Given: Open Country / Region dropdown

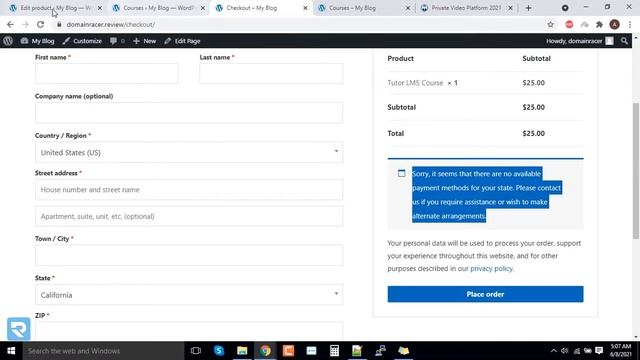Looking at the screenshot, I should [189, 152].
